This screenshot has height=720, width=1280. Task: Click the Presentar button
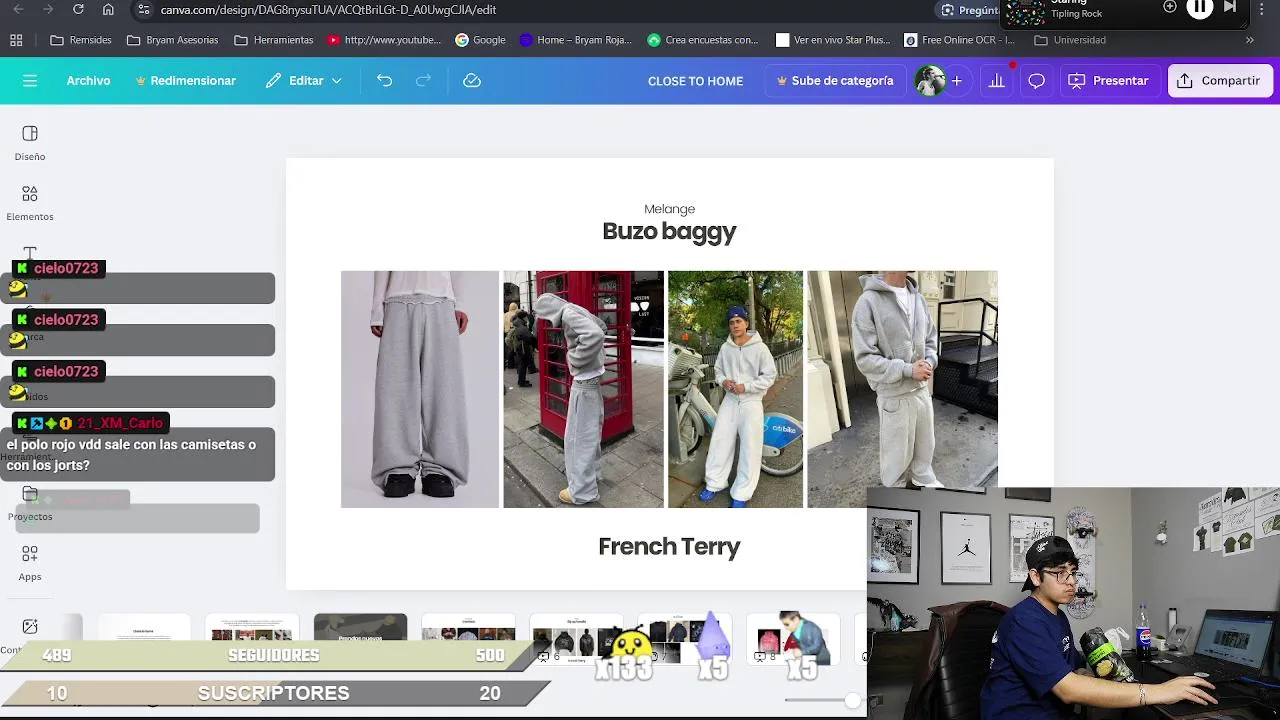click(x=1108, y=81)
